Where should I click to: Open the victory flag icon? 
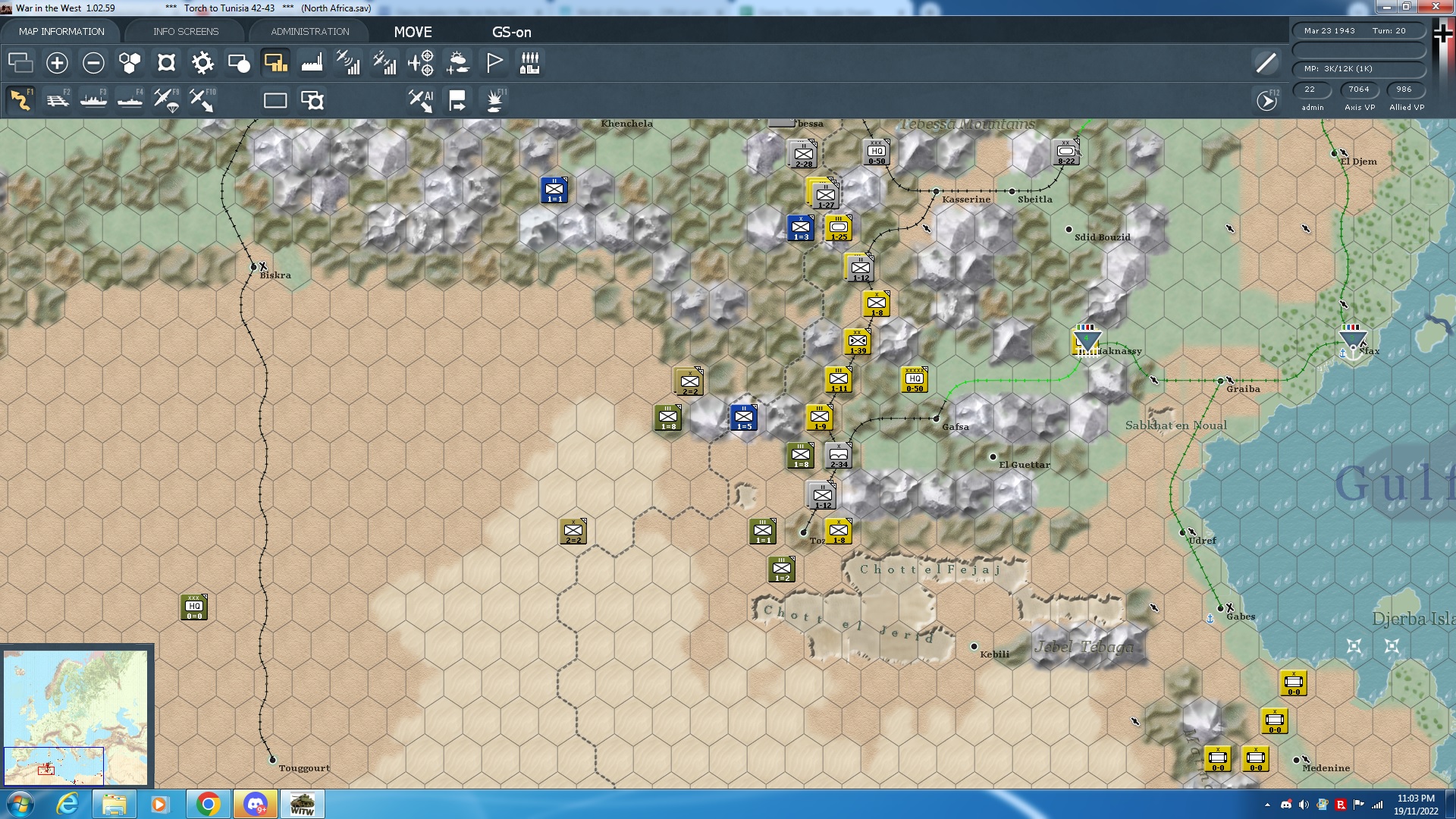click(x=494, y=63)
